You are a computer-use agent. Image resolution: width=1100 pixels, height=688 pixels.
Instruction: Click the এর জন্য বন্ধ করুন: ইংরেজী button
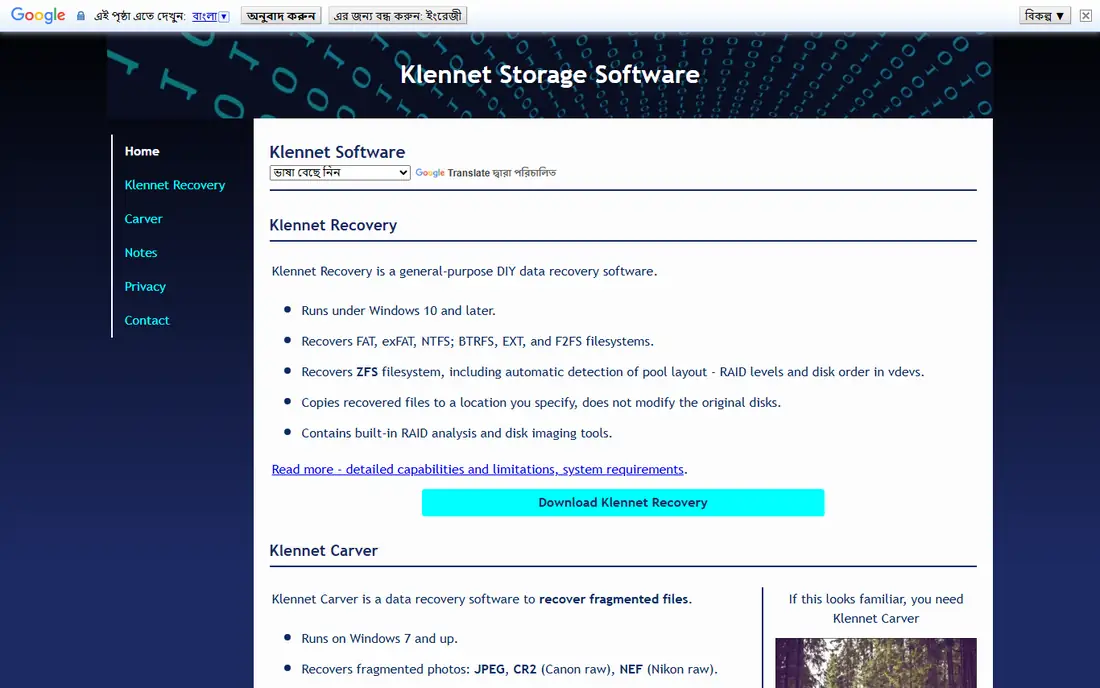(x=397, y=15)
